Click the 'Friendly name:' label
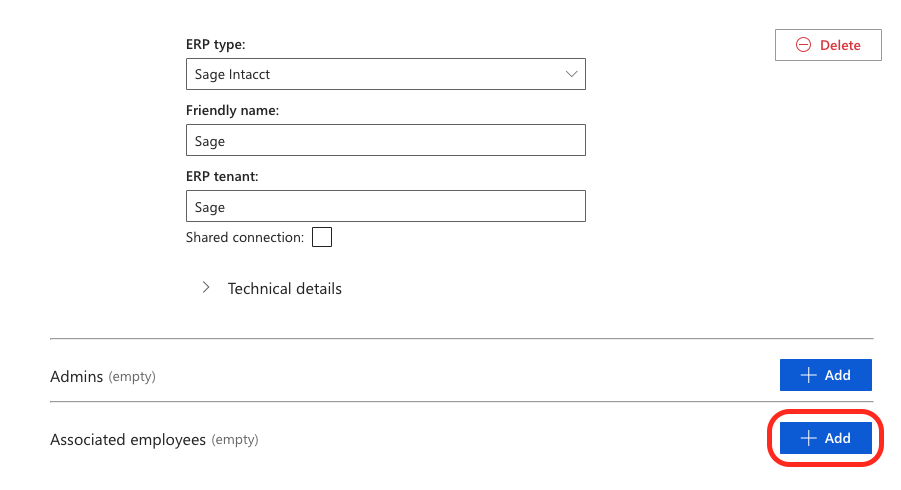 [232, 110]
